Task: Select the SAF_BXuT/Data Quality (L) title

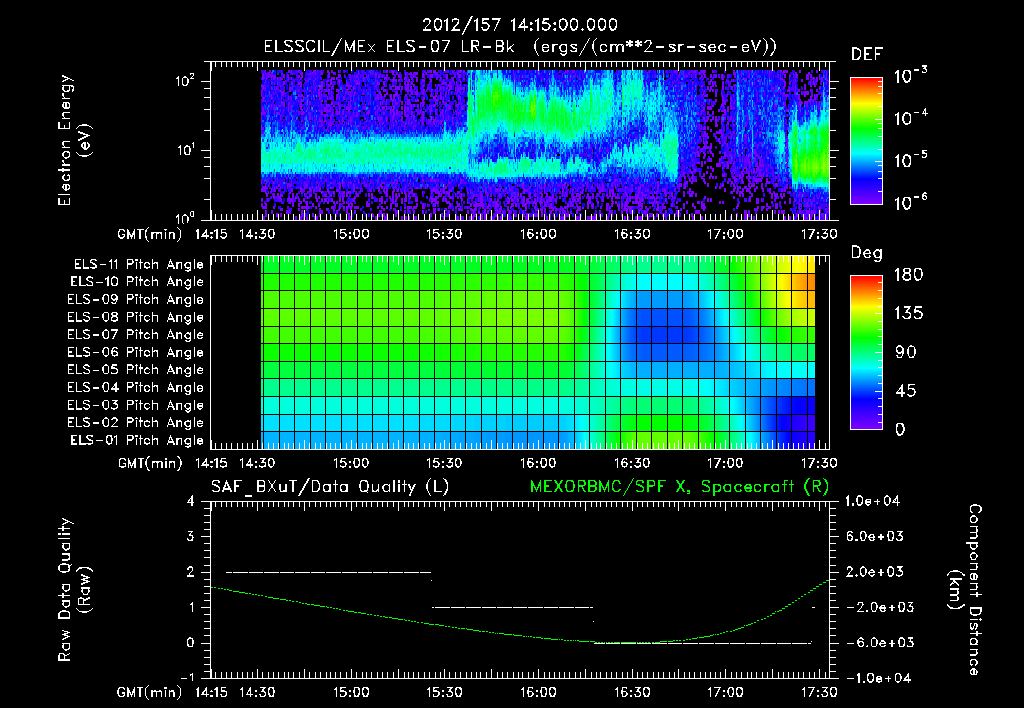Action: click(330, 487)
